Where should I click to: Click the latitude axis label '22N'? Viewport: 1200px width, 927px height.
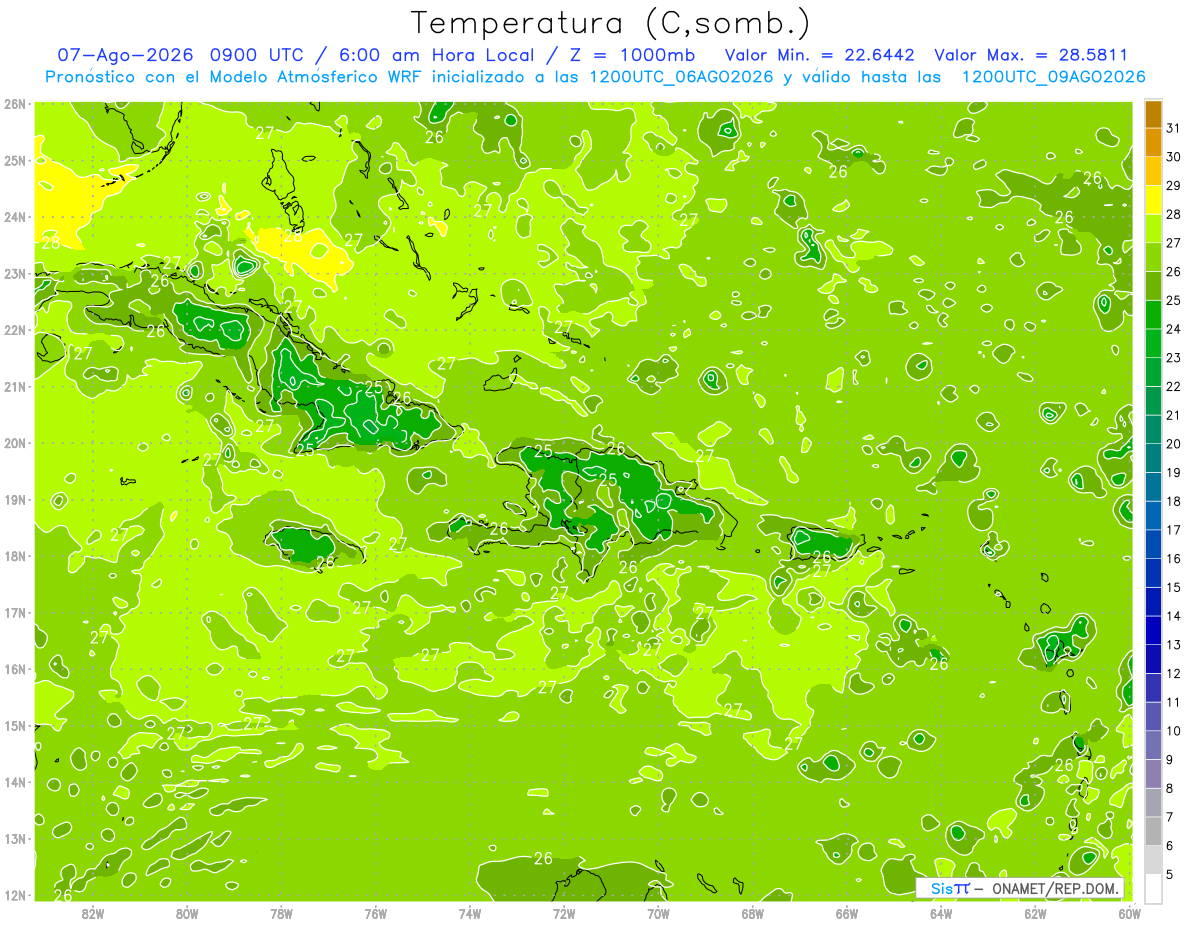tap(15, 330)
